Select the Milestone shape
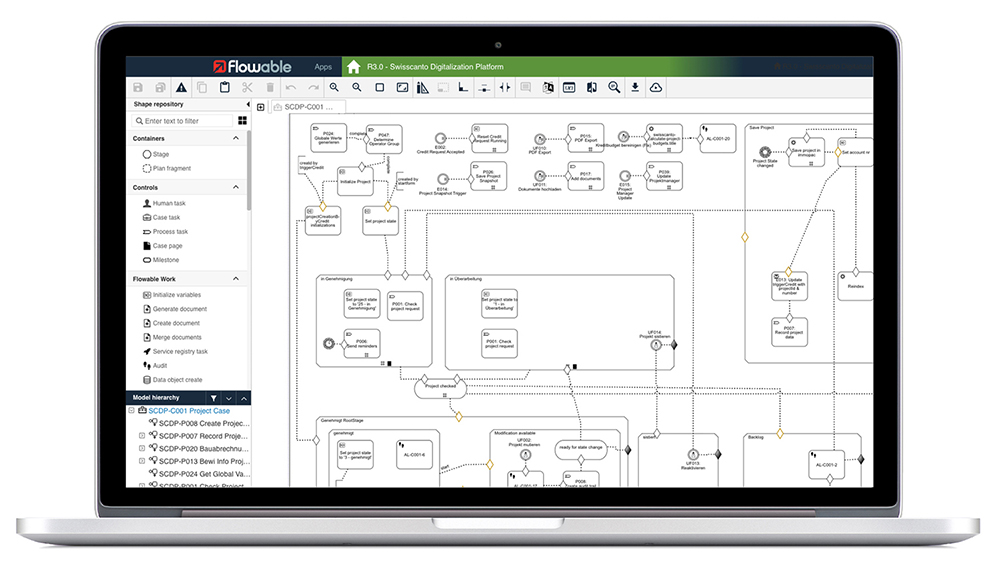Image resolution: width=1000 pixels, height=569 pixels. pyautogui.click(x=161, y=260)
